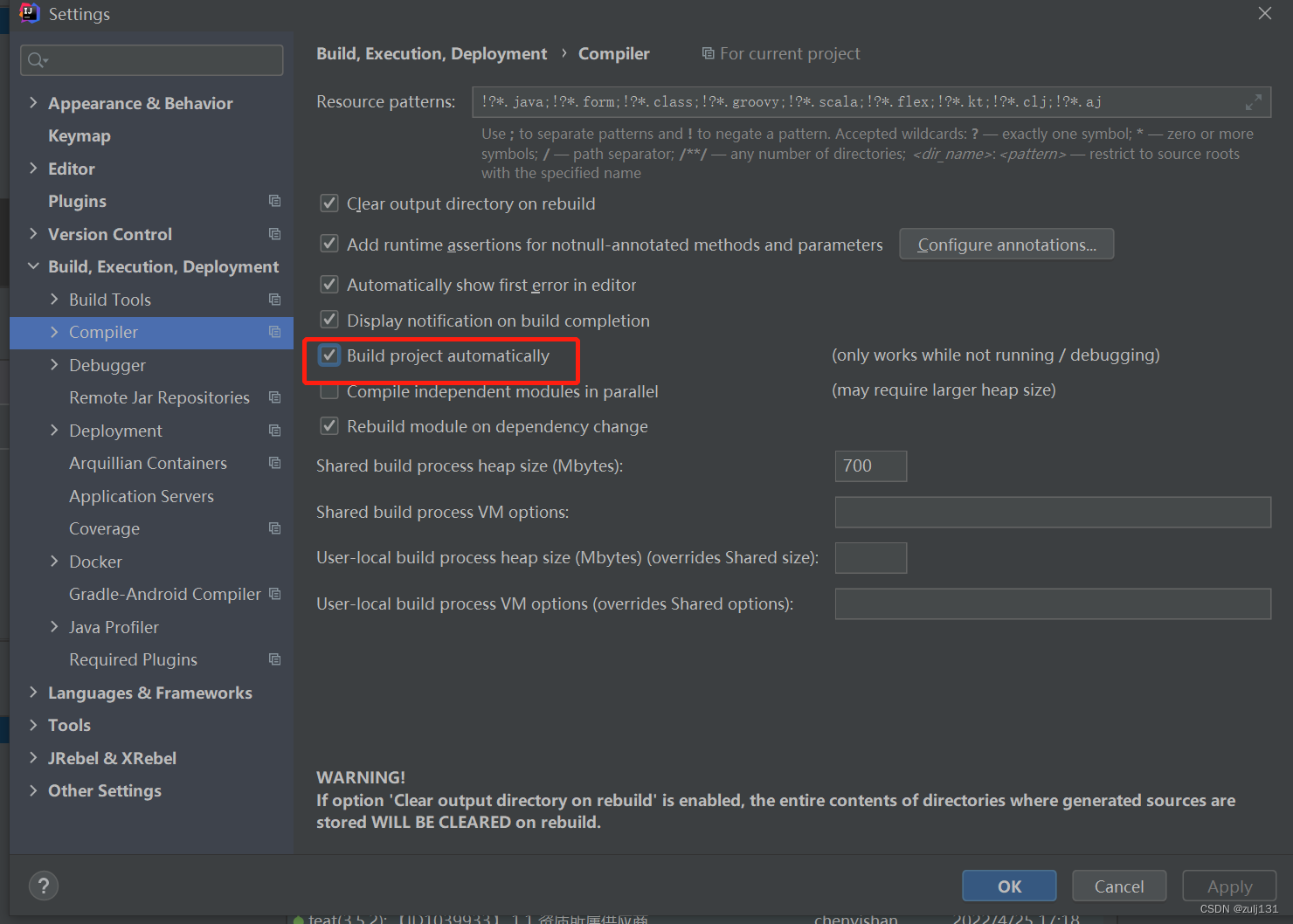
Task: Open Required Plugins settings
Action: pos(133,659)
